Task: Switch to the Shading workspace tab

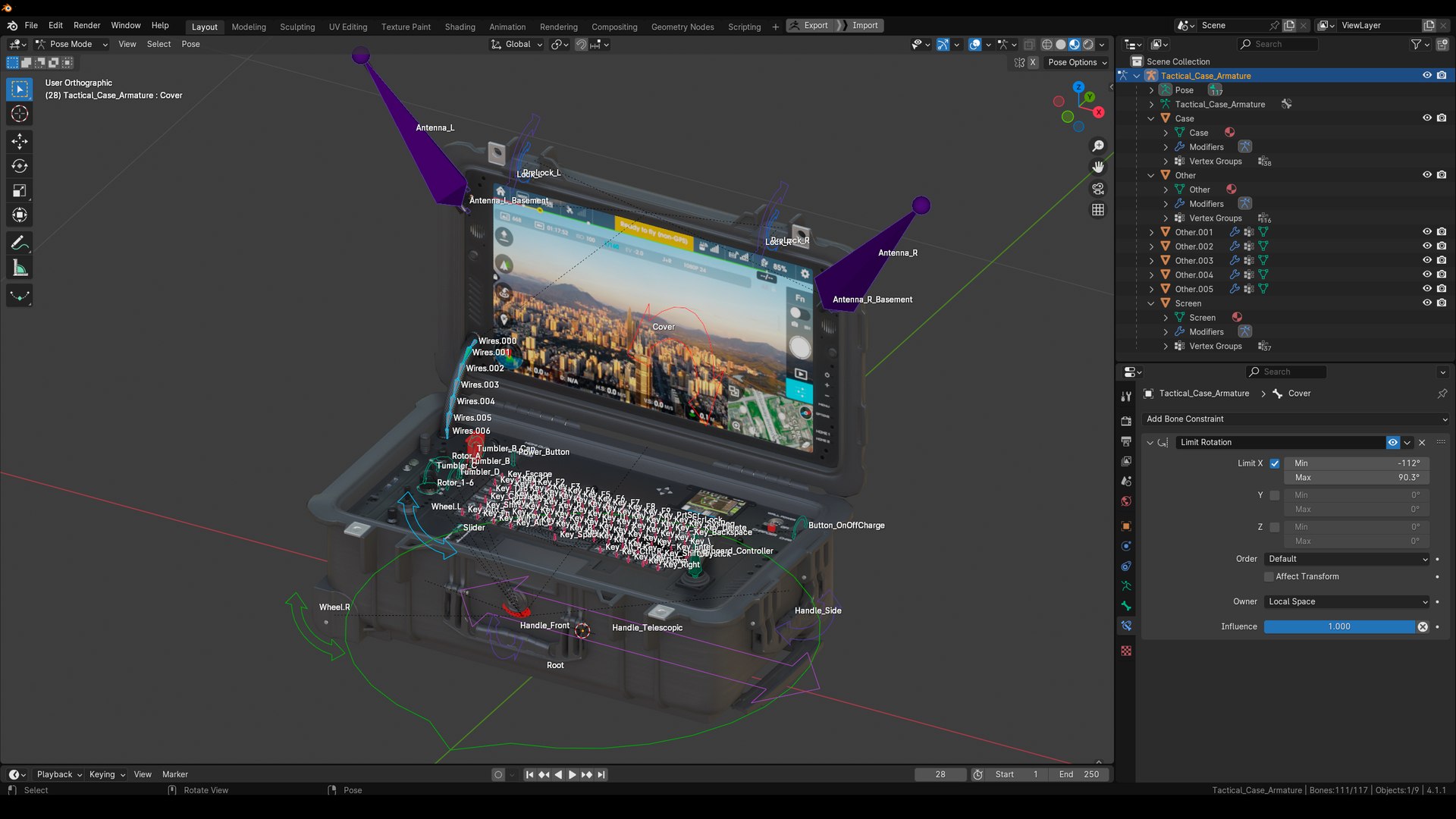Action: point(460,27)
